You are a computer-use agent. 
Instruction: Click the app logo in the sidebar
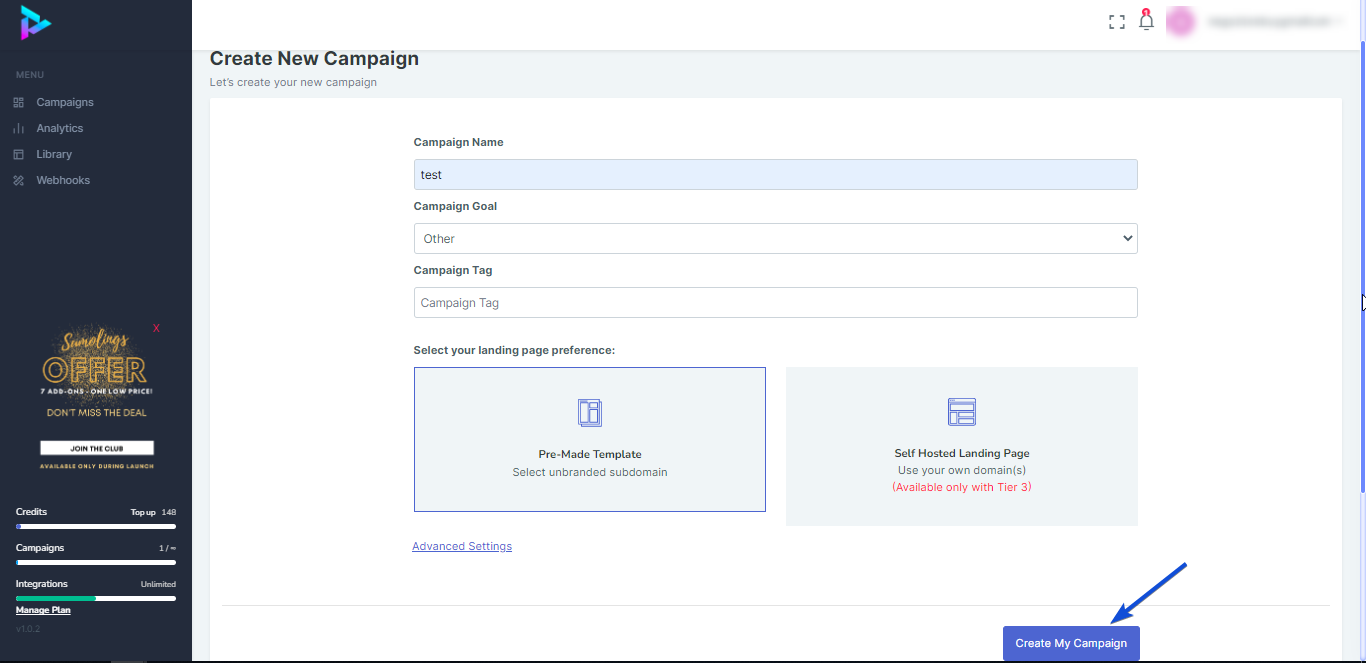coord(35,22)
